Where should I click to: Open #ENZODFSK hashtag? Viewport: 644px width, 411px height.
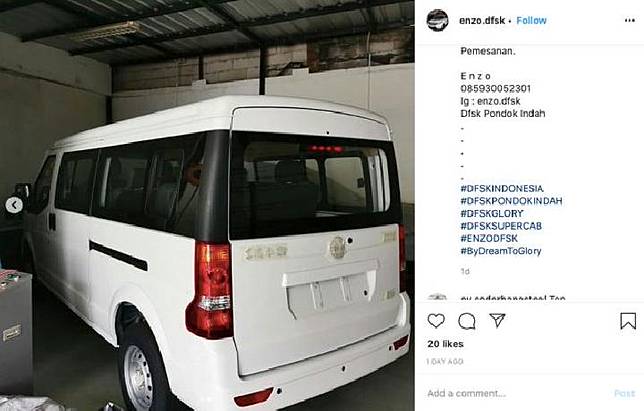(x=489, y=238)
